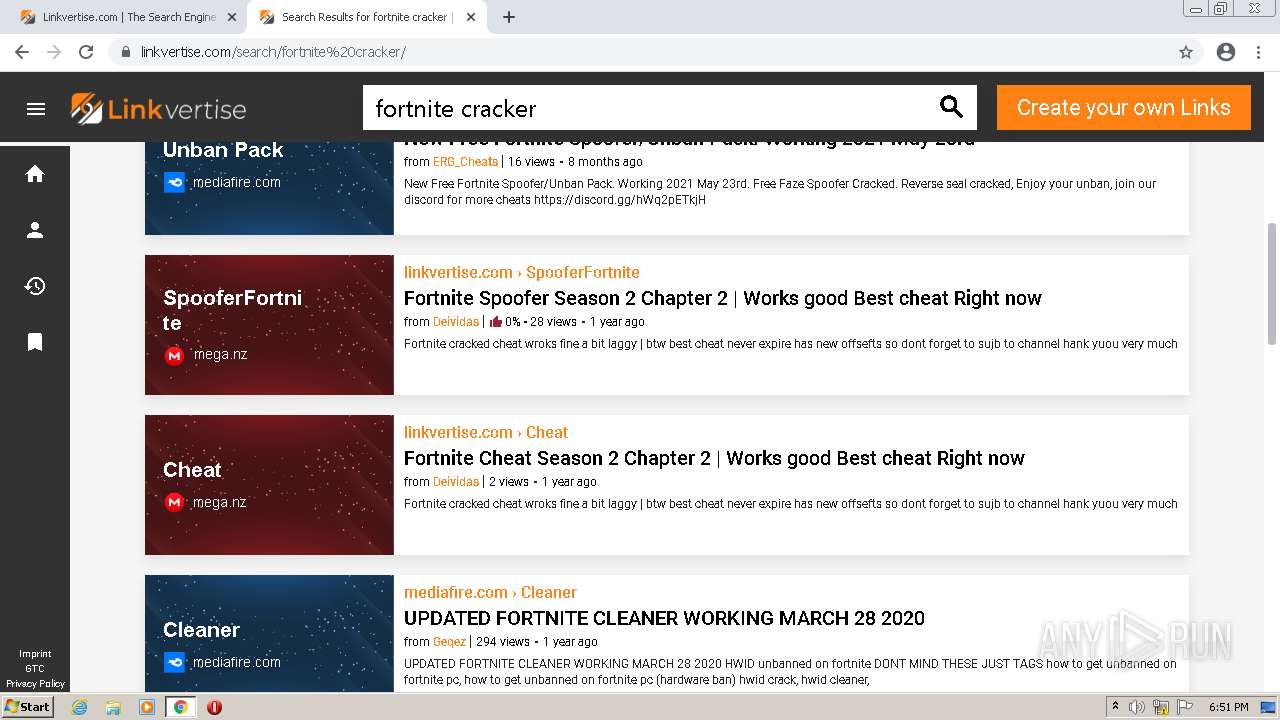This screenshot has height=720, width=1280.
Task: Open the SpooferFortnite thumbnail card
Action: click(x=269, y=325)
